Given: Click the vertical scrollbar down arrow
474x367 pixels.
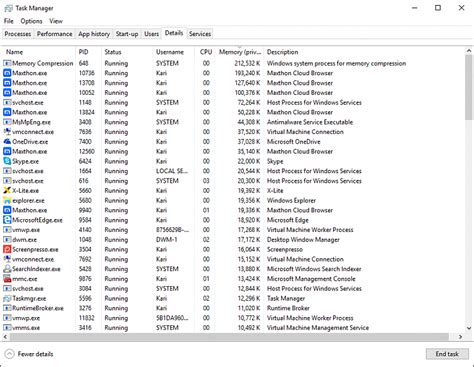Looking at the screenshot, I should coord(469,328).
